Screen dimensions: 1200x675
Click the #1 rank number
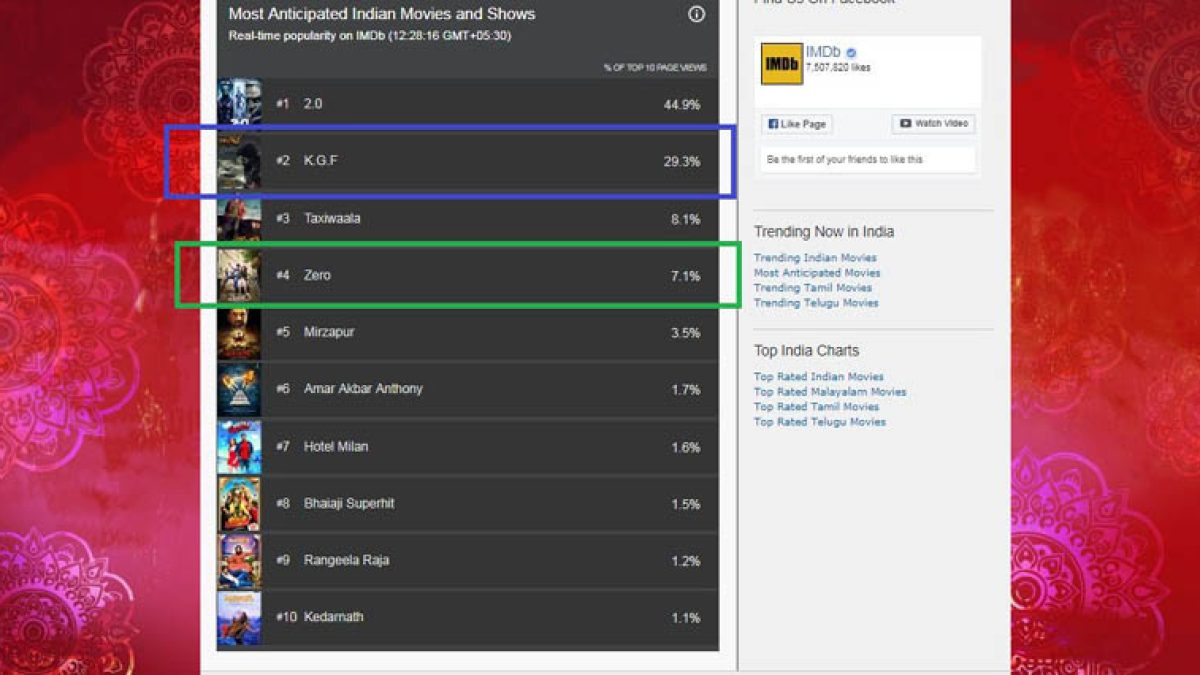coord(283,104)
